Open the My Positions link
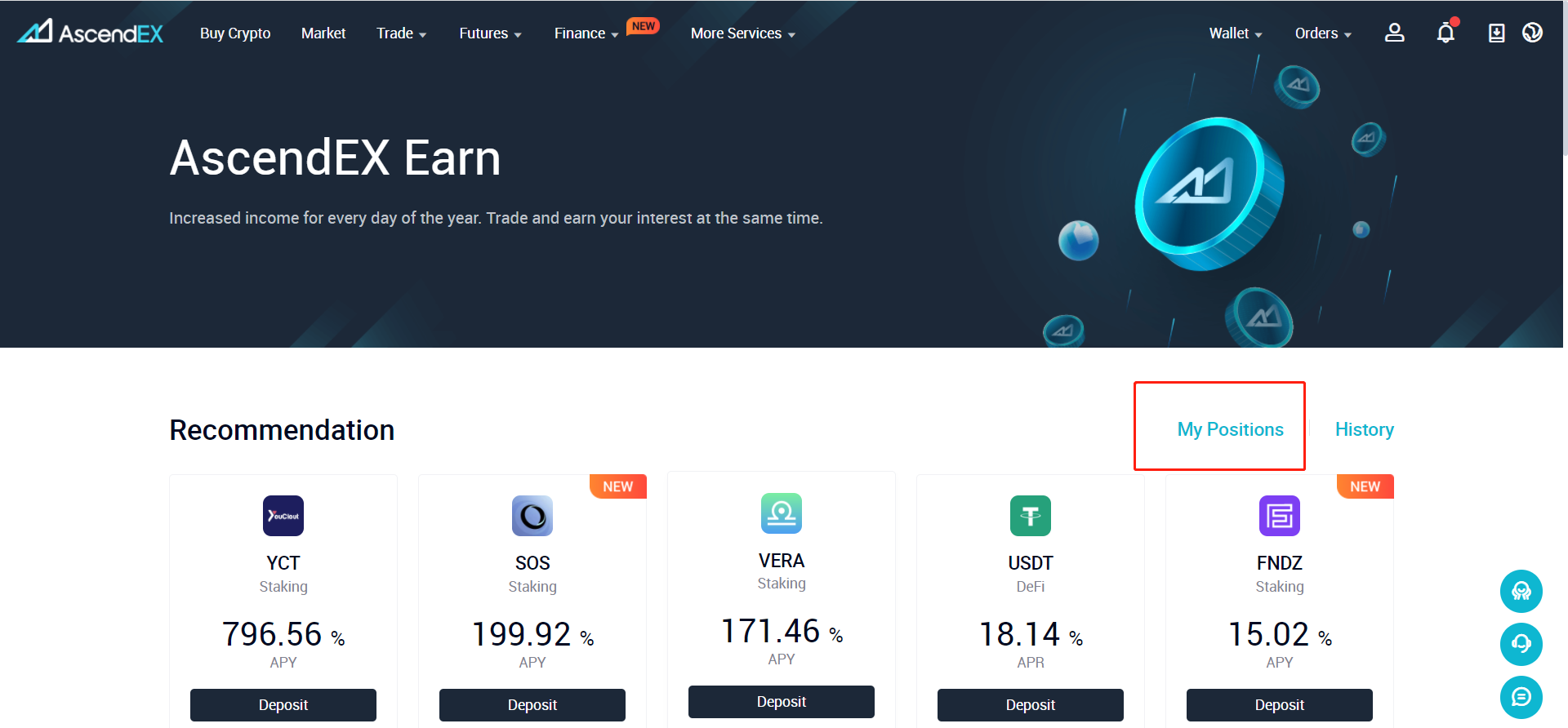Screen dimensions: 1568x728 [1230, 429]
